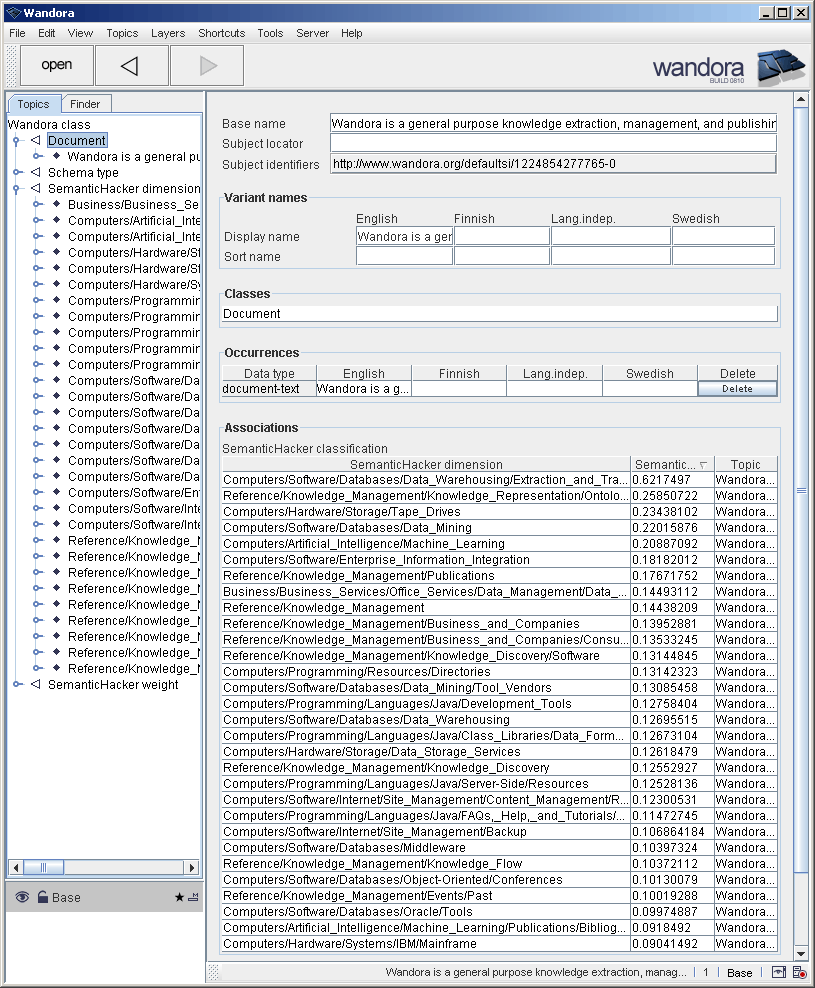Click the Subject locator input field

pyautogui.click(x=553, y=143)
